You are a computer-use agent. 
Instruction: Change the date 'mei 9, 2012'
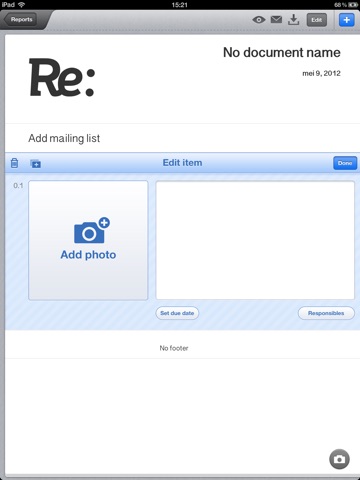click(x=321, y=73)
